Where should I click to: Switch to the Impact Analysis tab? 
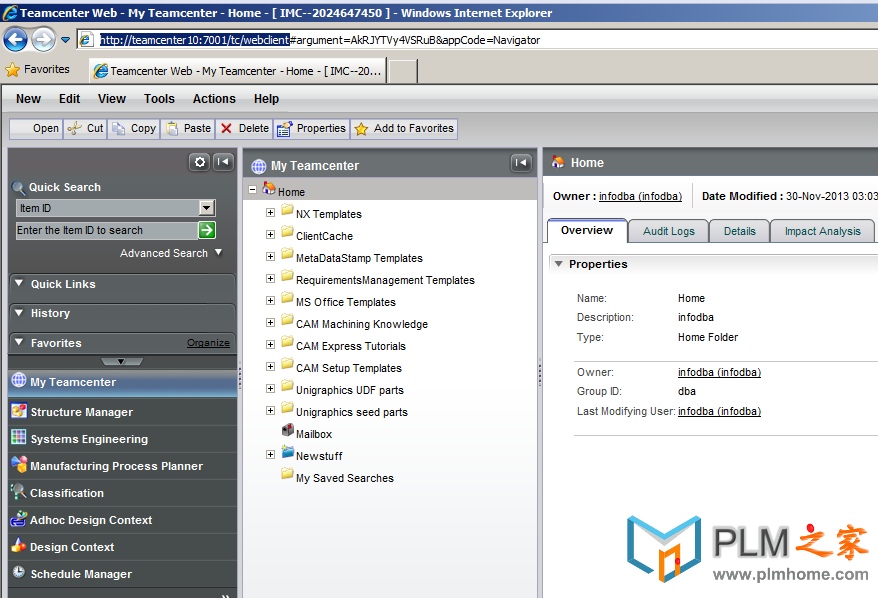point(822,231)
